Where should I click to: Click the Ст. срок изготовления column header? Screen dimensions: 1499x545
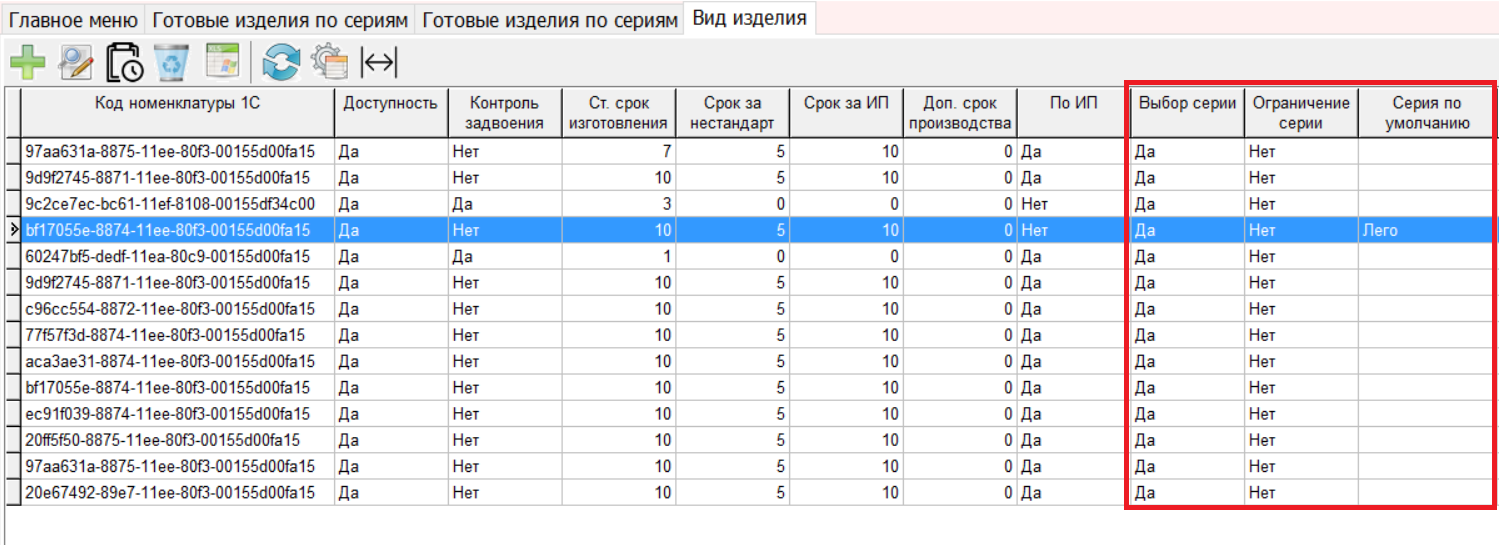tap(618, 112)
